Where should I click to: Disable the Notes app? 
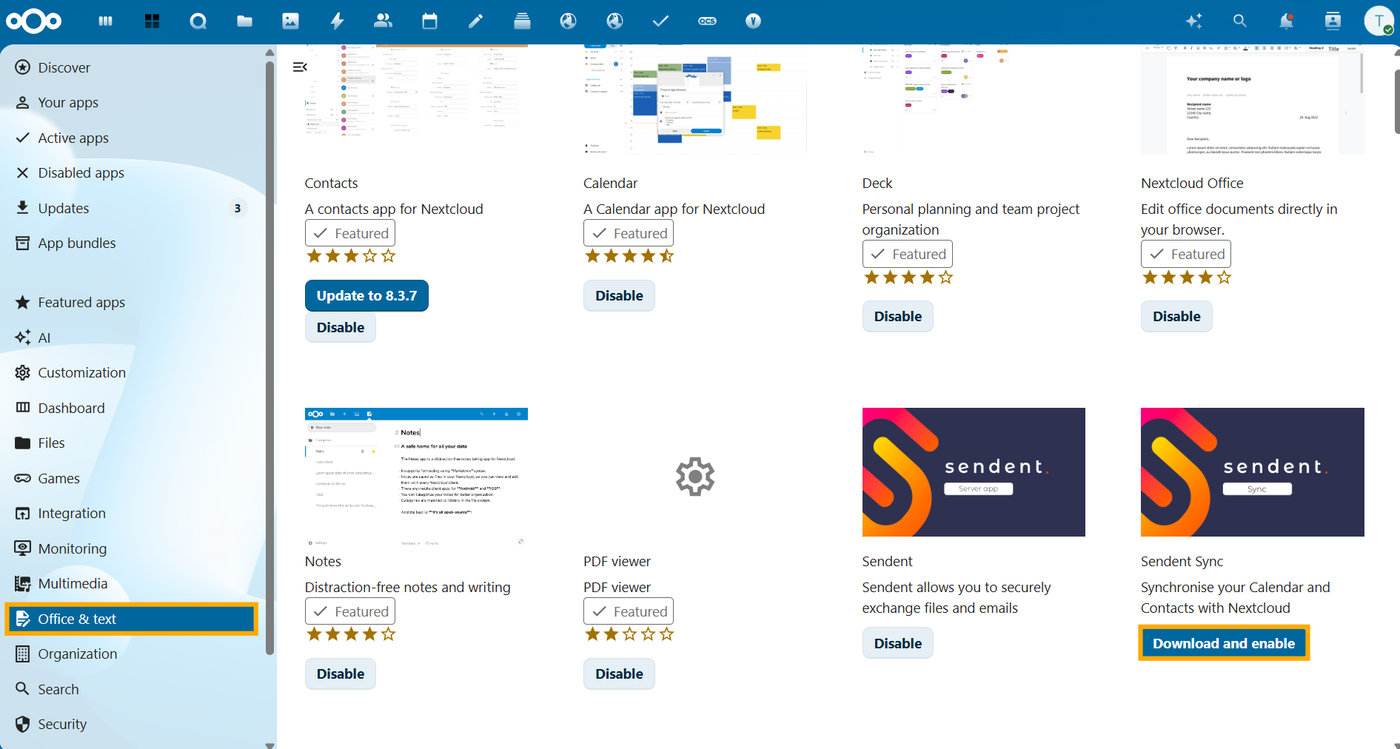[340, 674]
